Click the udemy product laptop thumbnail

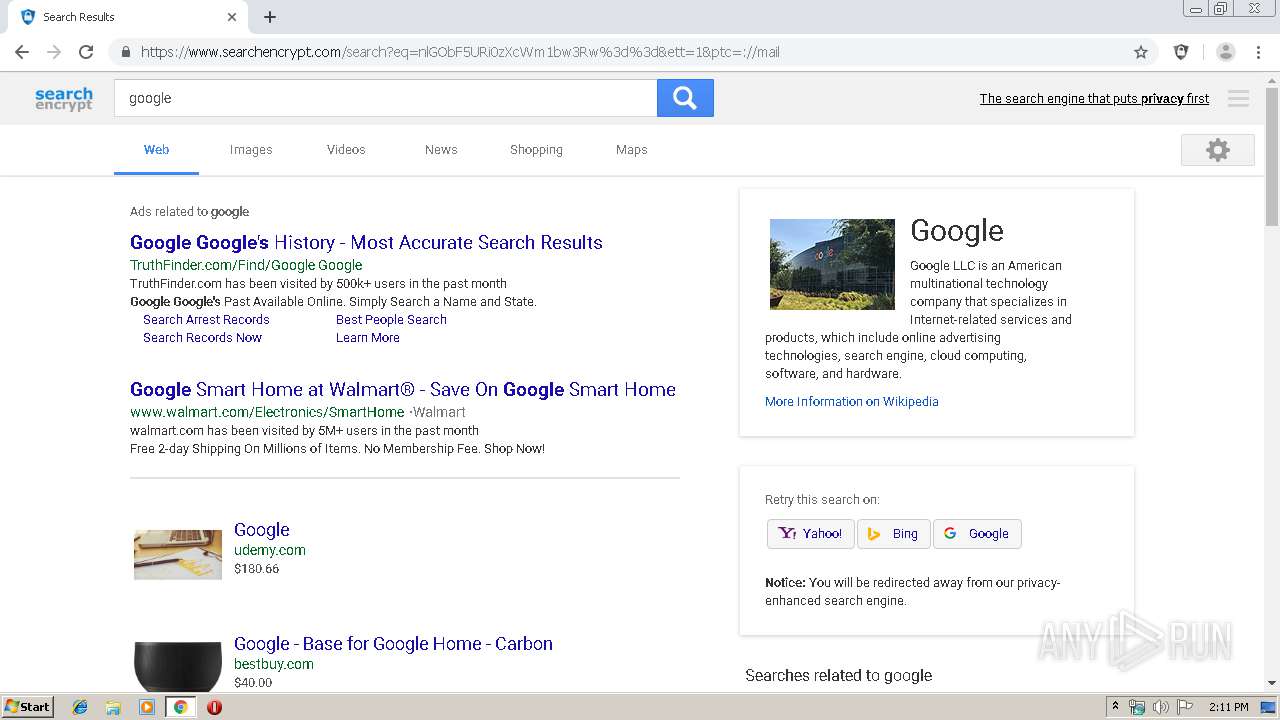(x=178, y=554)
